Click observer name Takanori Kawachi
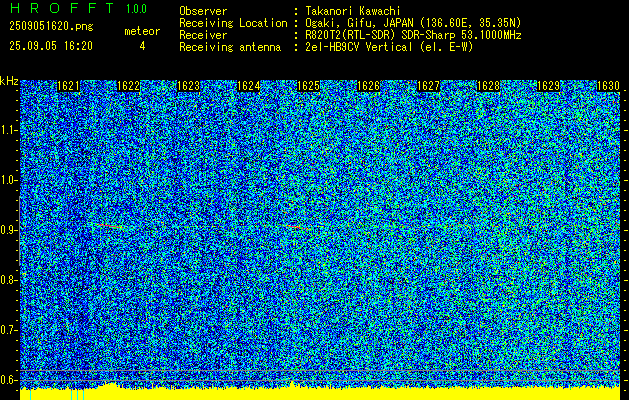629x400 pixels. tap(353, 11)
